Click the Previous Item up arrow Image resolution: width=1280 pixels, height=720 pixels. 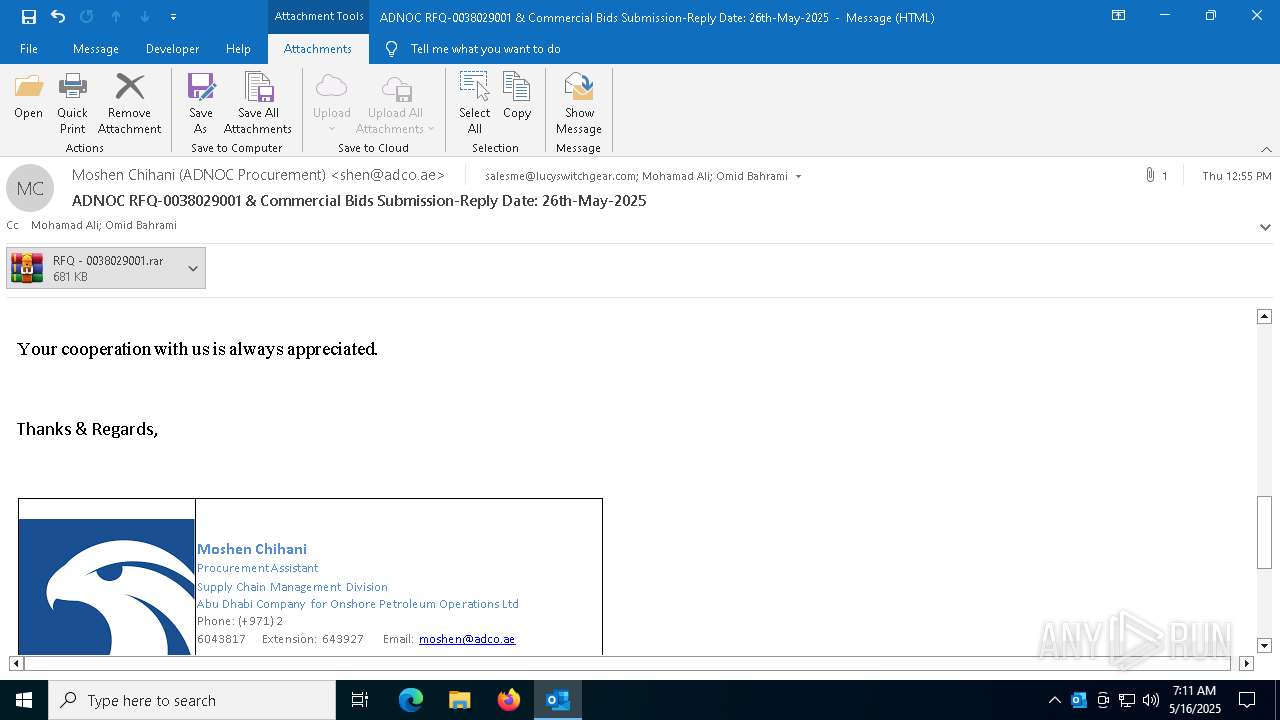click(116, 16)
